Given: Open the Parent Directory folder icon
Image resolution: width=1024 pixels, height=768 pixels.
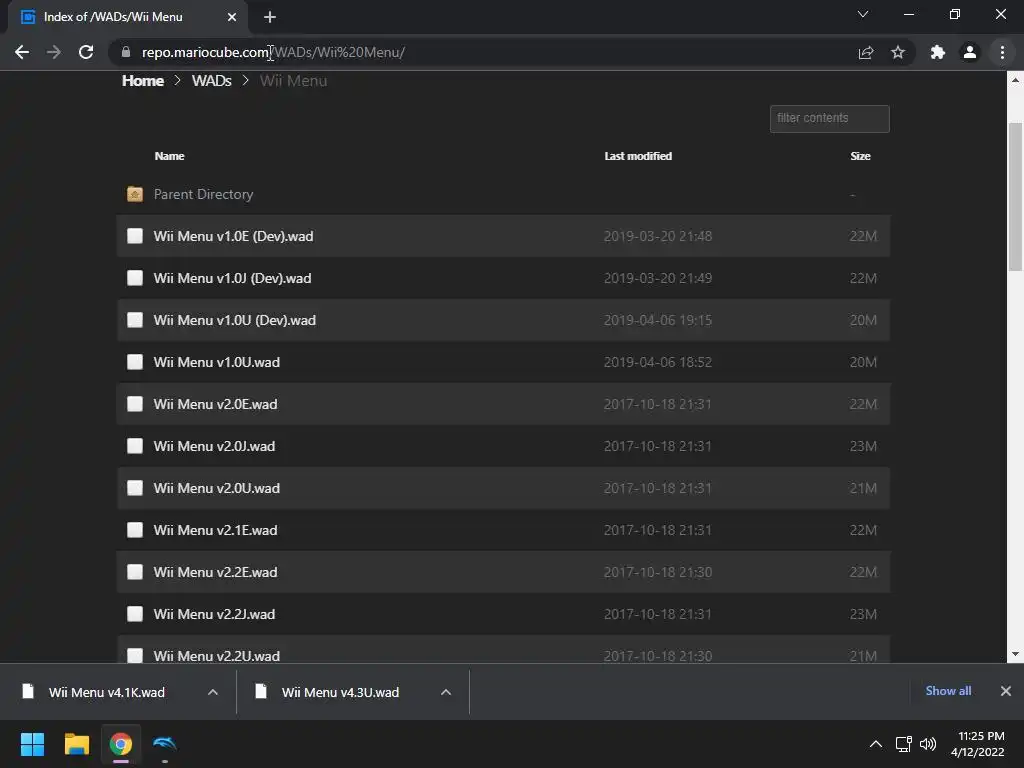Looking at the screenshot, I should (x=135, y=194).
